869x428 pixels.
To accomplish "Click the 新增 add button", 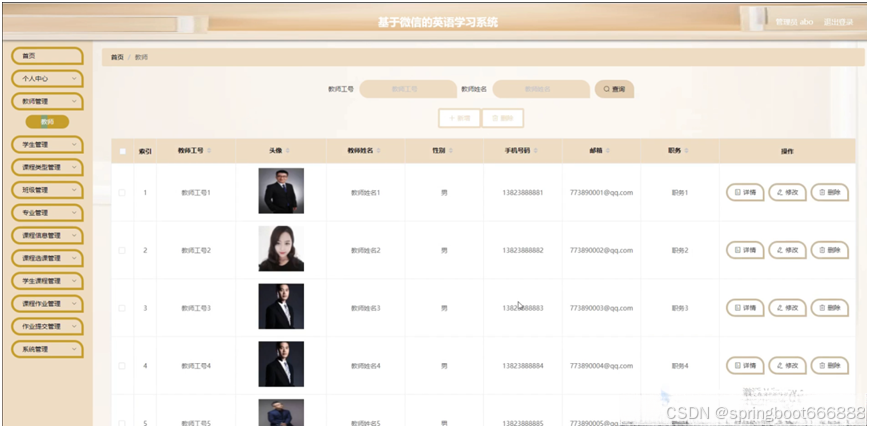I will 459,118.
